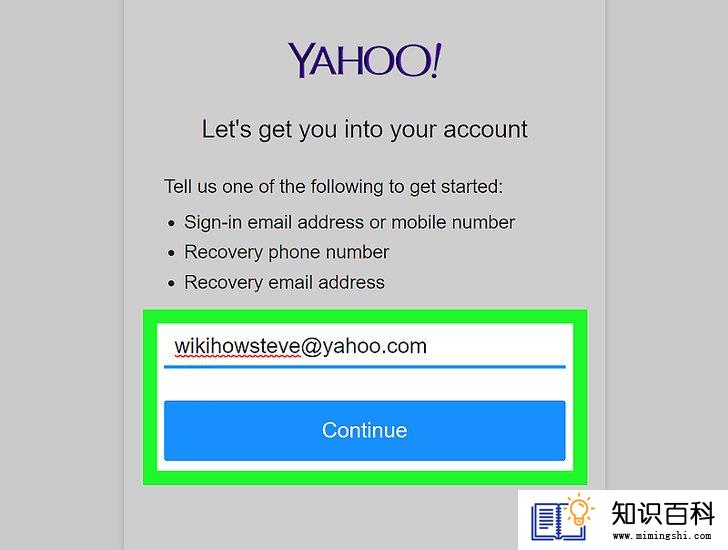Click the Yahoo! logo
Screen dimensions: 728x550
364,60
